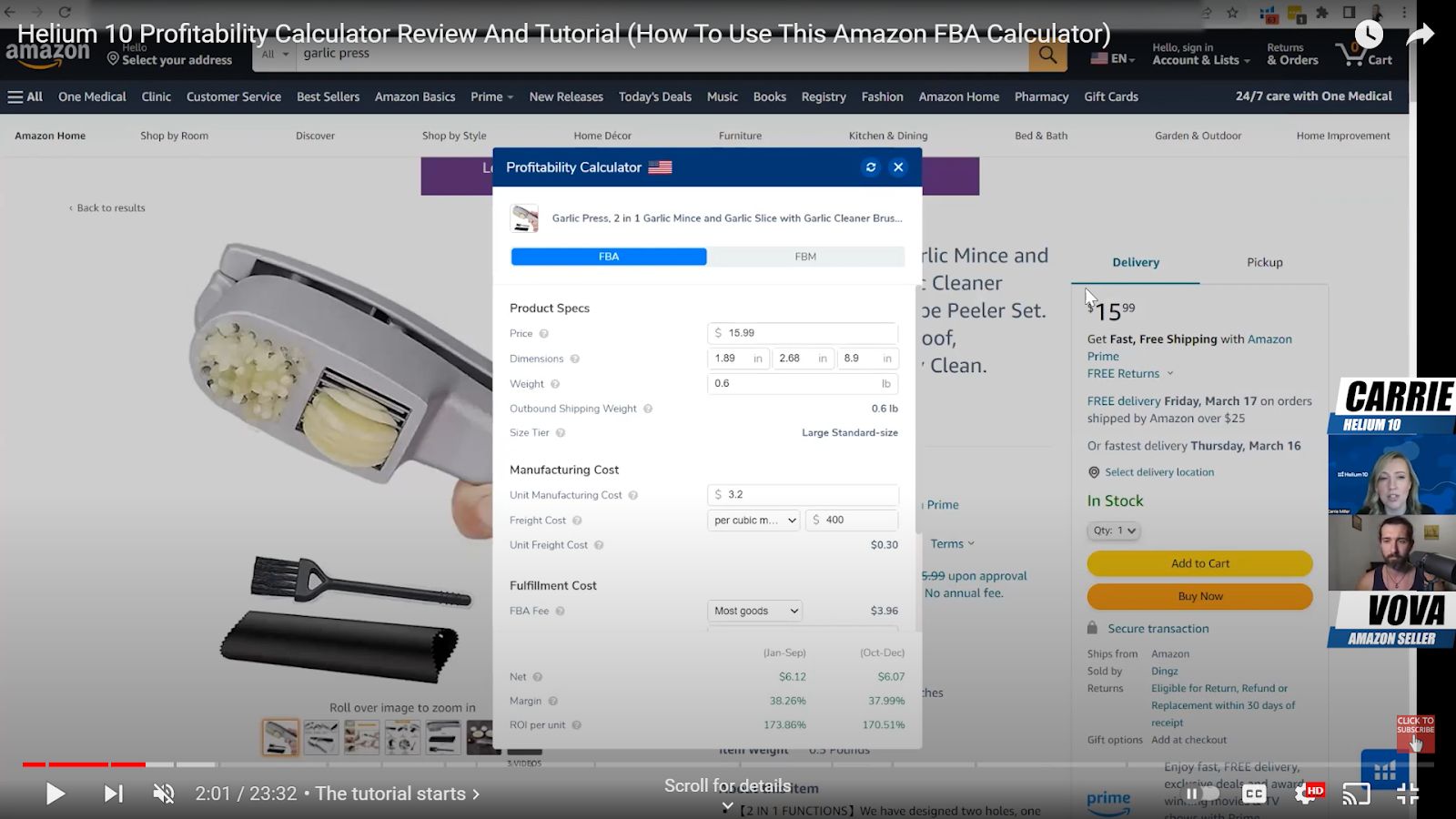The height and width of the screenshot is (819, 1456).
Task: Unmute the video sound
Action: pyautogui.click(x=164, y=794)
